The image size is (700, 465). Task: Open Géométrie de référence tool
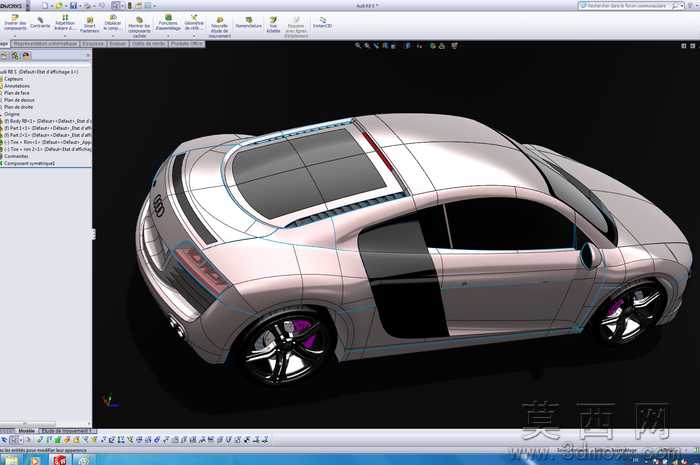pos(194,22)
